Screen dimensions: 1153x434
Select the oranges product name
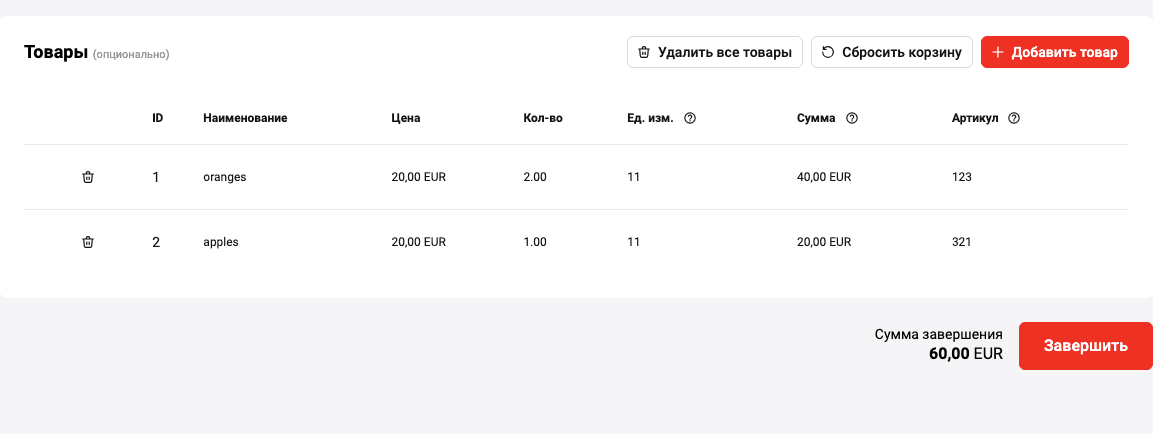(224, 177)
